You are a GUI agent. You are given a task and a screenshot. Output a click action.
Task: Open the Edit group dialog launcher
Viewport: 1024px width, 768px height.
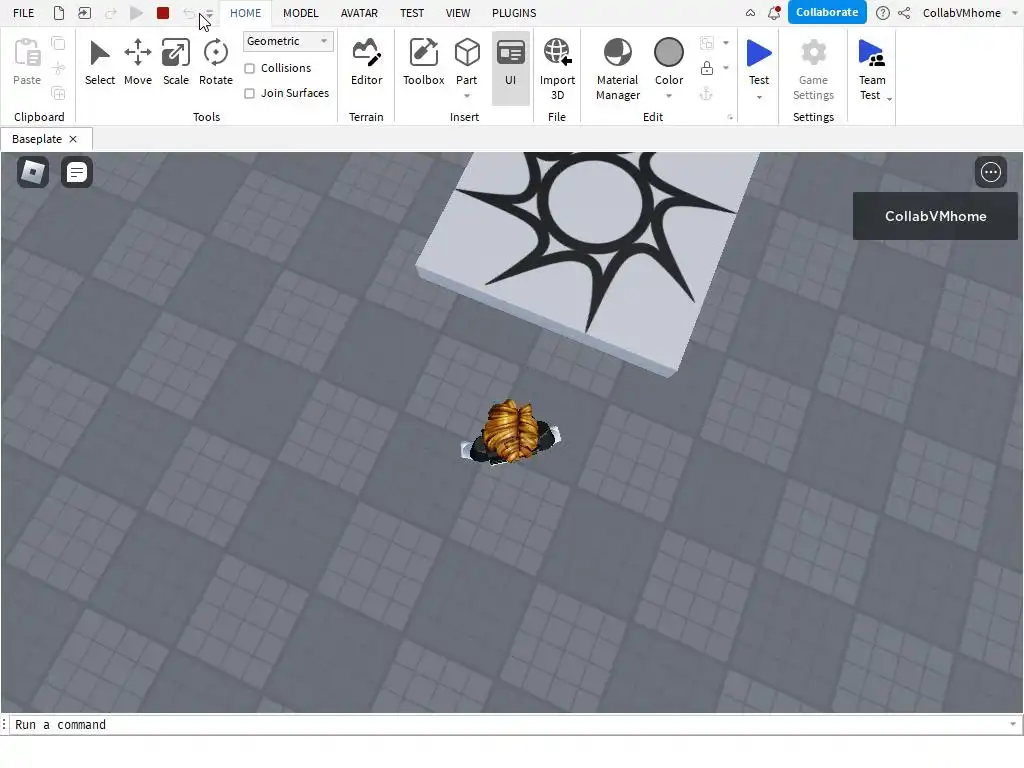[x=730, y=118]
